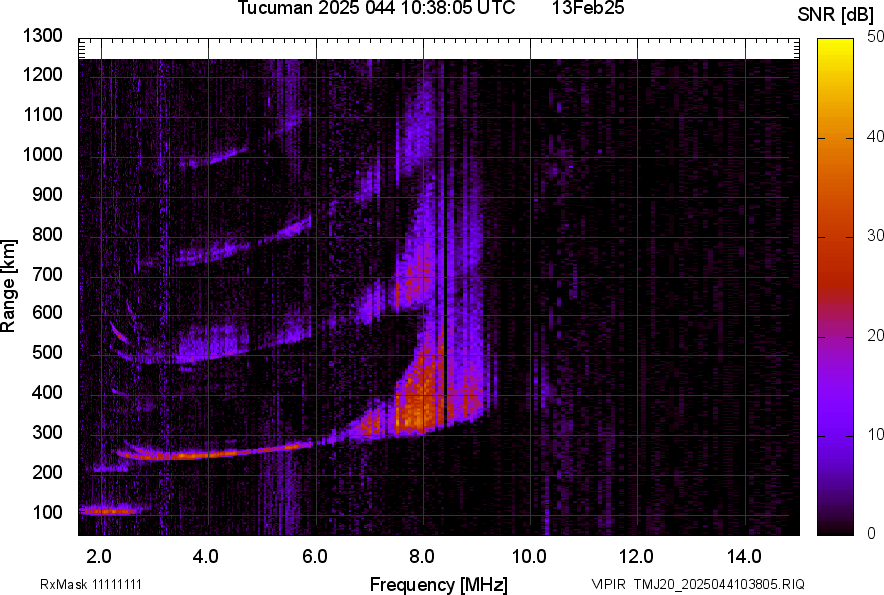
Task: Click the range tick label '900'
Action: point(47,194)
